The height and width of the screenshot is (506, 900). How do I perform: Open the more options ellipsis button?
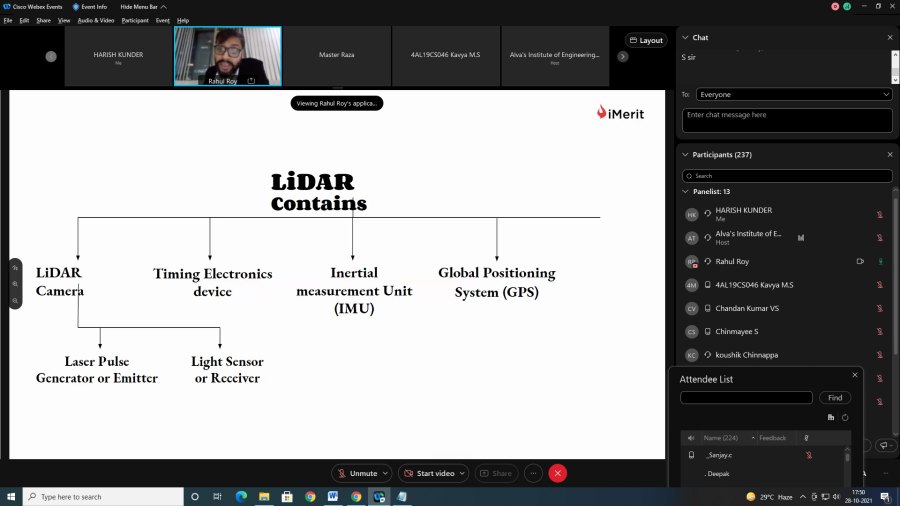pos(534,473)
